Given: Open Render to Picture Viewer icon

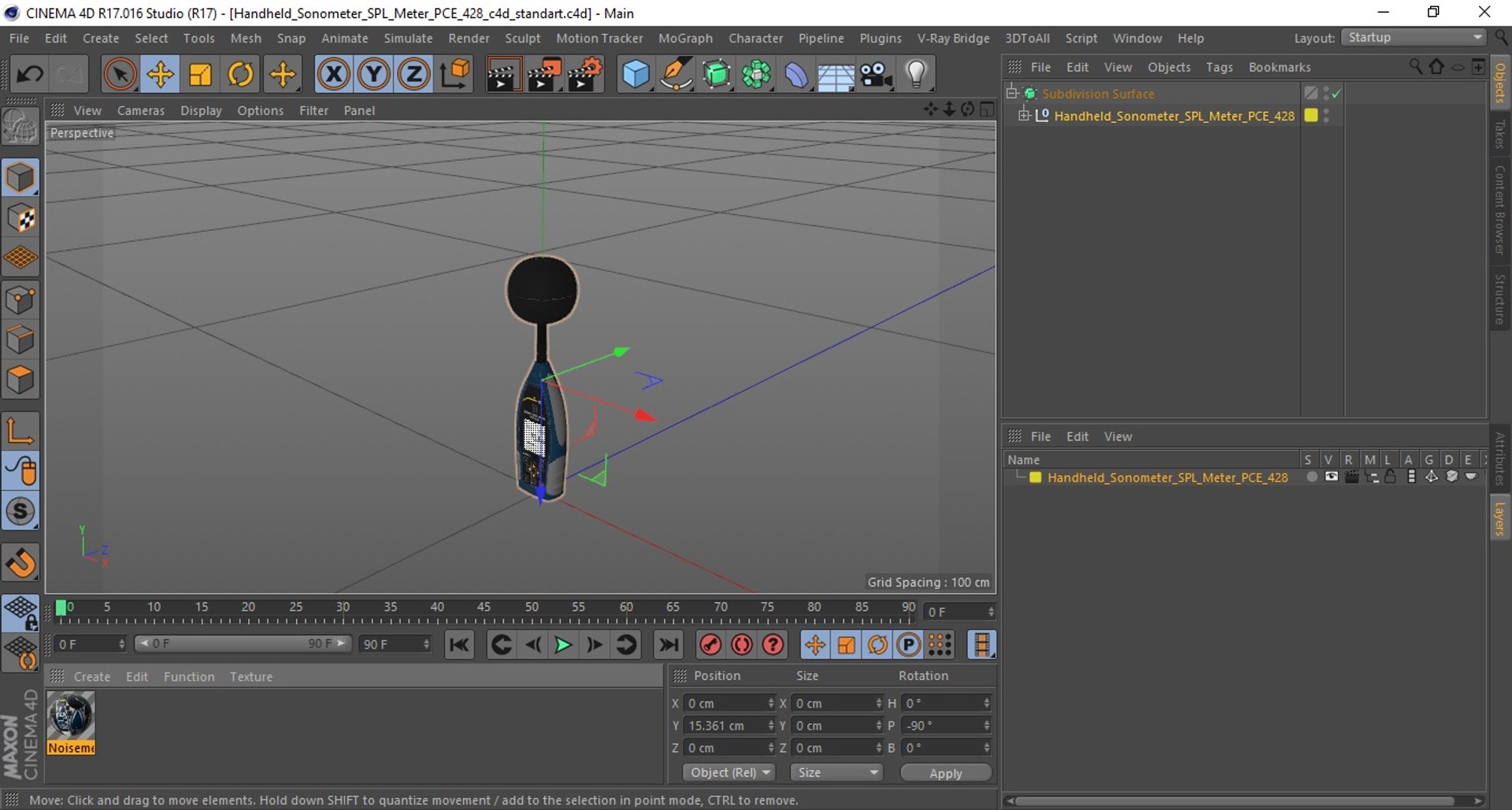Looking at the screenshot, I should pos(544,74).
